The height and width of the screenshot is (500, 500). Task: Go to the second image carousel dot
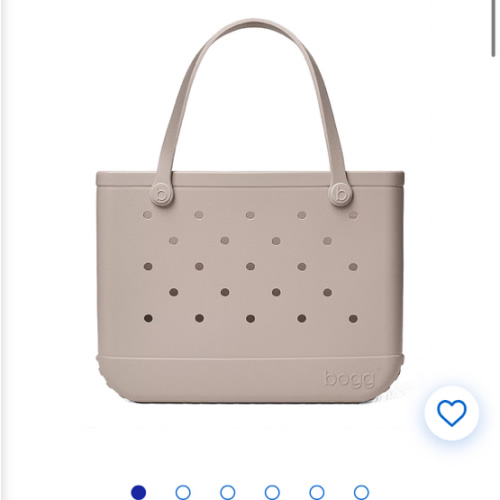(183, 492)
